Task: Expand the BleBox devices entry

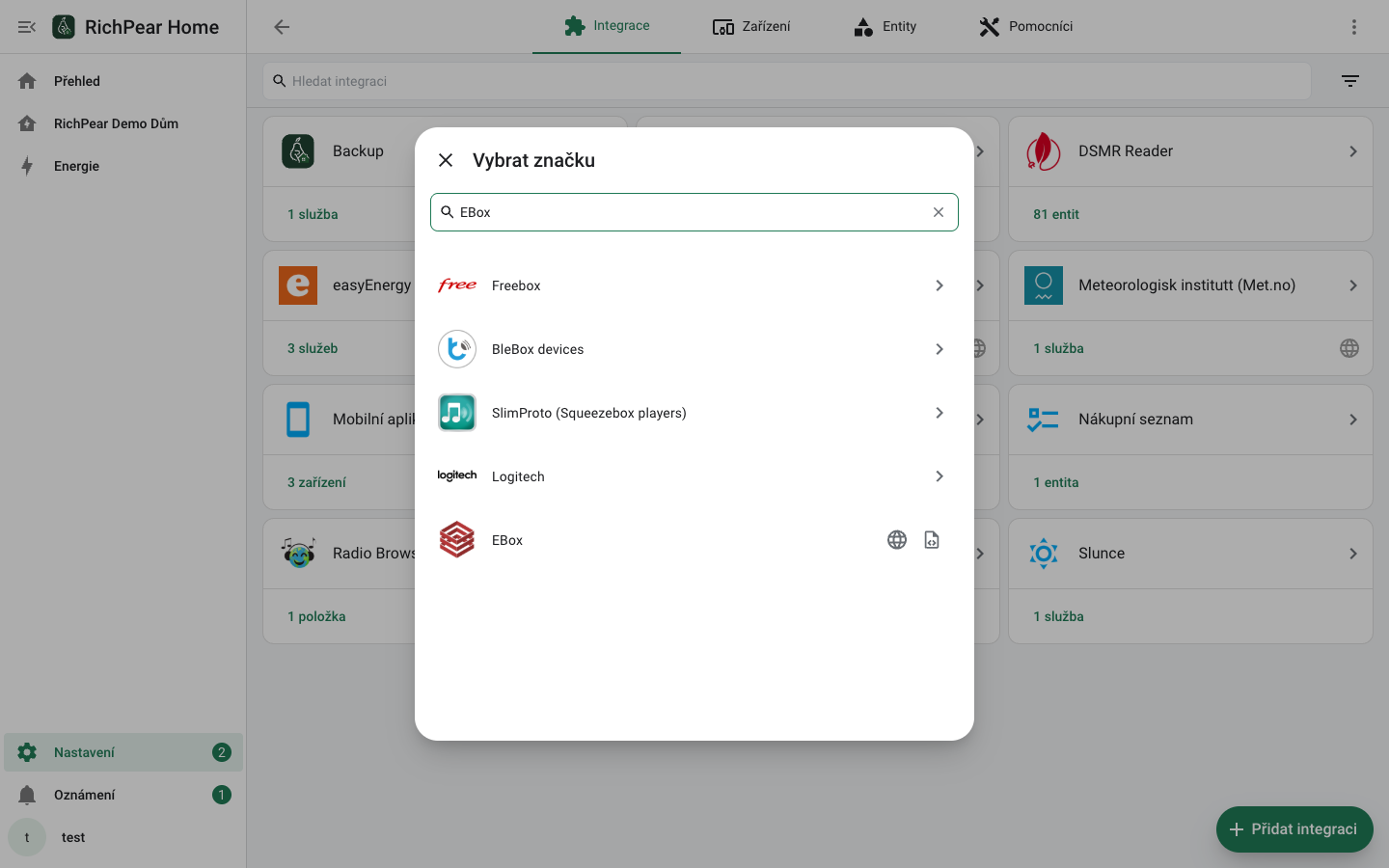Action: pos(940,349)
